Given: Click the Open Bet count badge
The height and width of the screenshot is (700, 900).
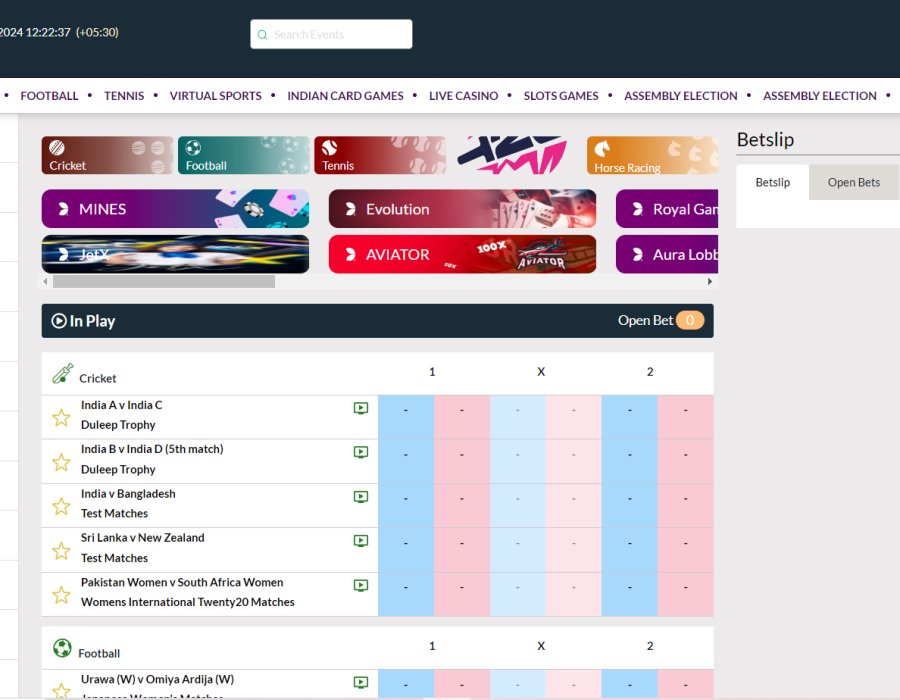Looking at the screenshot, I should [690, 321].
